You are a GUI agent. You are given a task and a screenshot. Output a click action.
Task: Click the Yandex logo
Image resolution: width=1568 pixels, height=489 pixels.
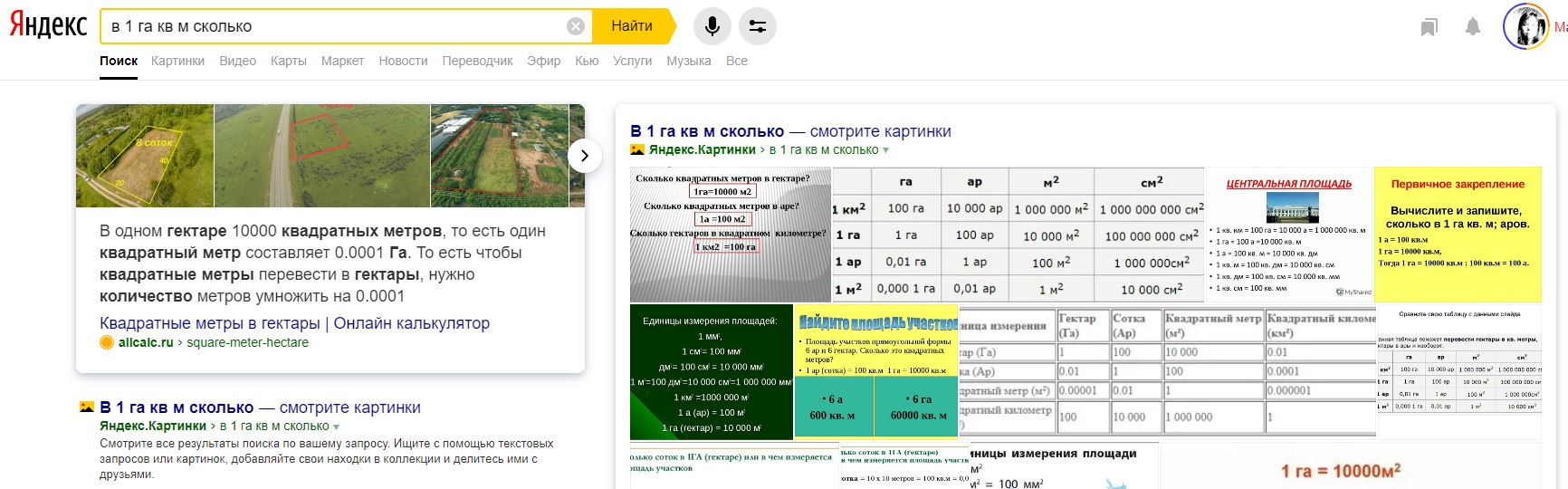(x=48, y=26)
